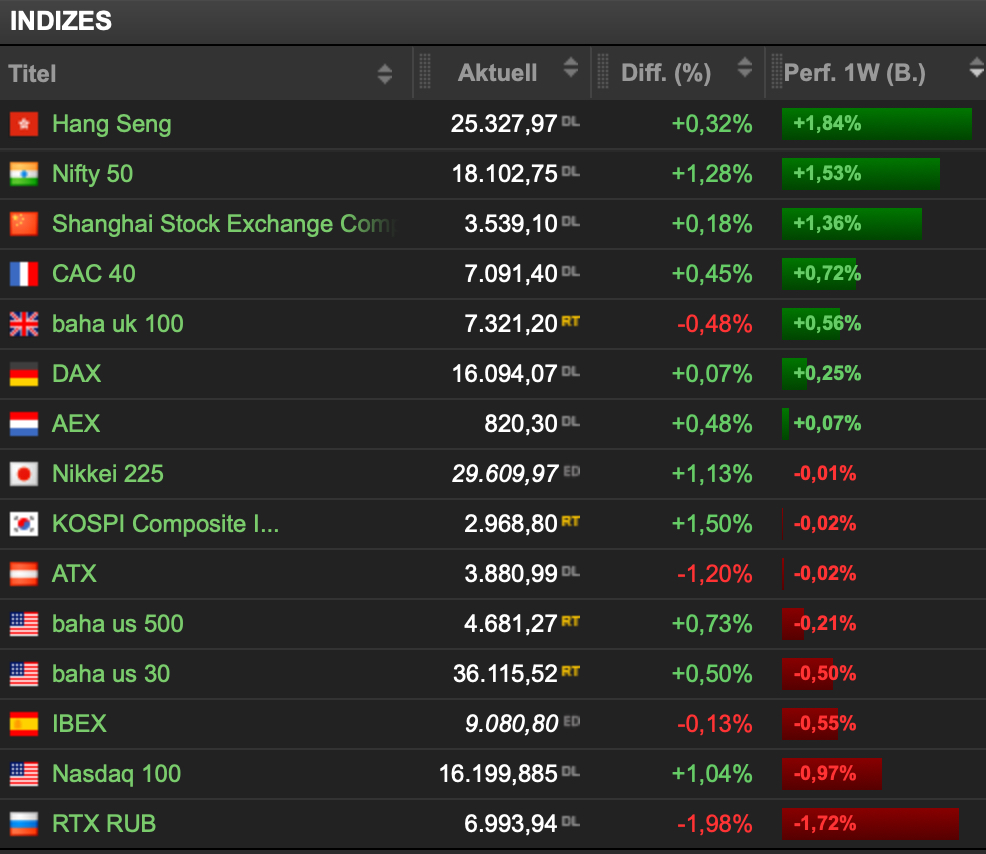
Task: Click the Japan flag beside Nikkei 225
Action: pyautogui.click(x=24, y=474)
